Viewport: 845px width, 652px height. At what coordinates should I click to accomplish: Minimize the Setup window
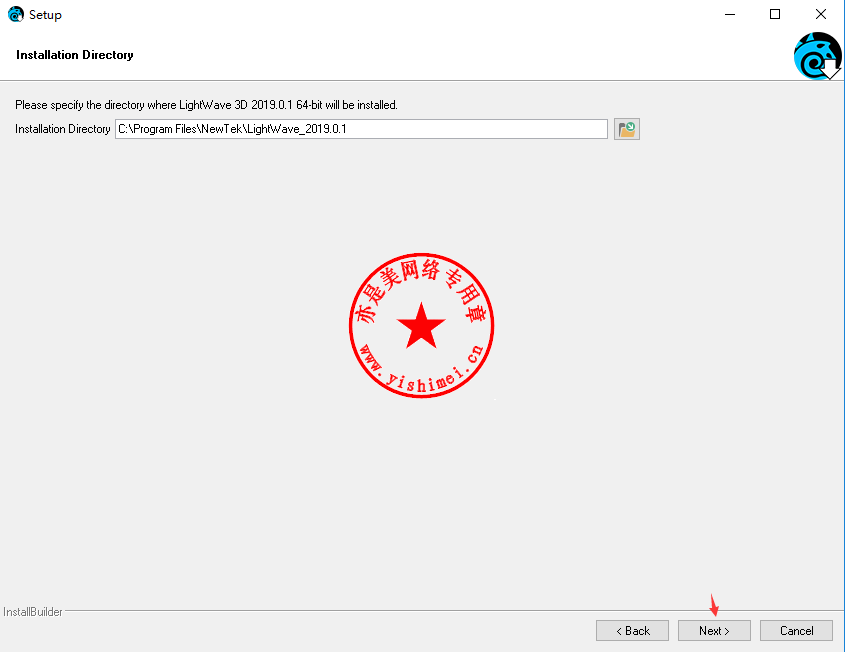click(x=729, y=15)
